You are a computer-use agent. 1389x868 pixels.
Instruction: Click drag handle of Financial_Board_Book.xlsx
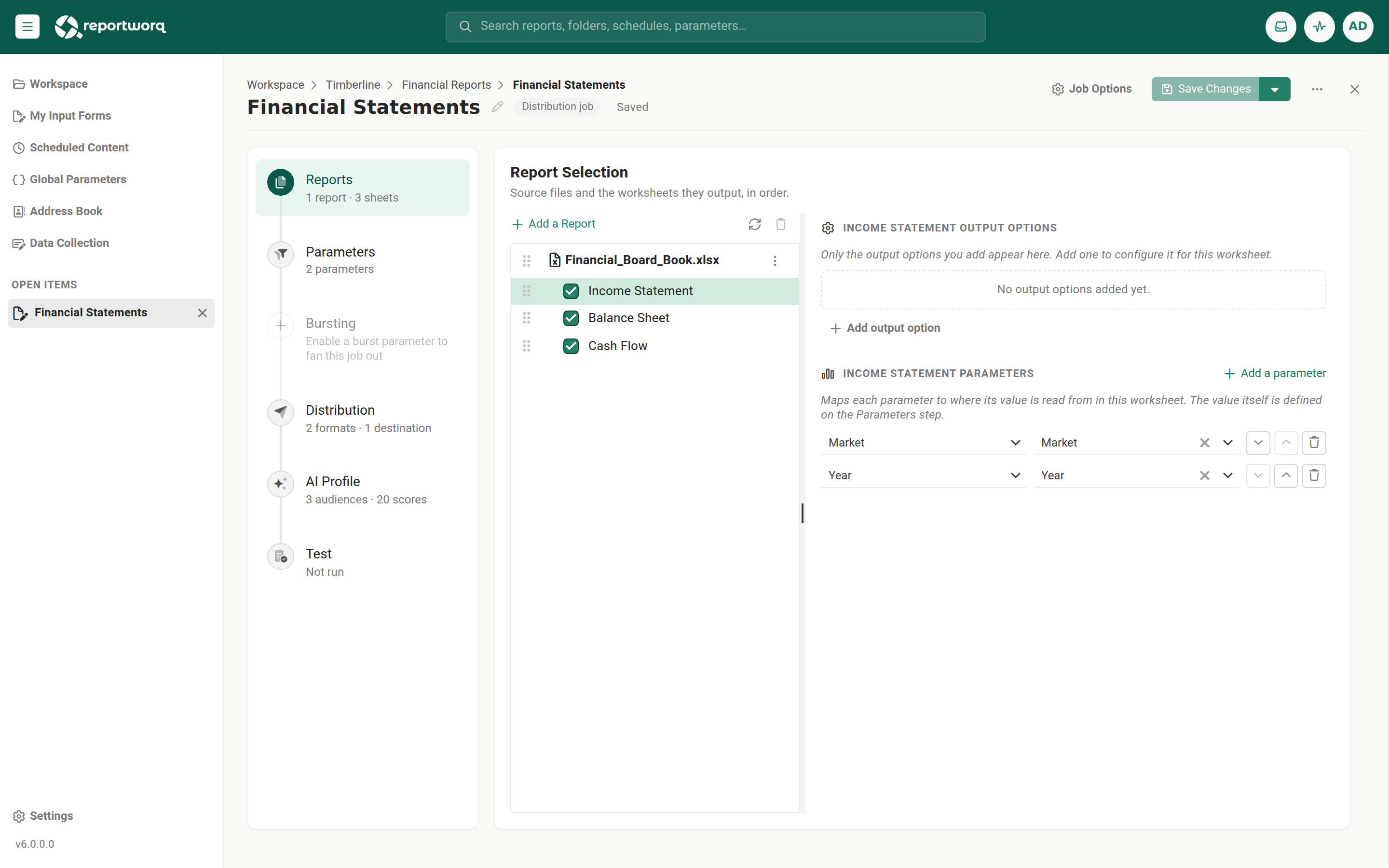click(x=526, y=260)
